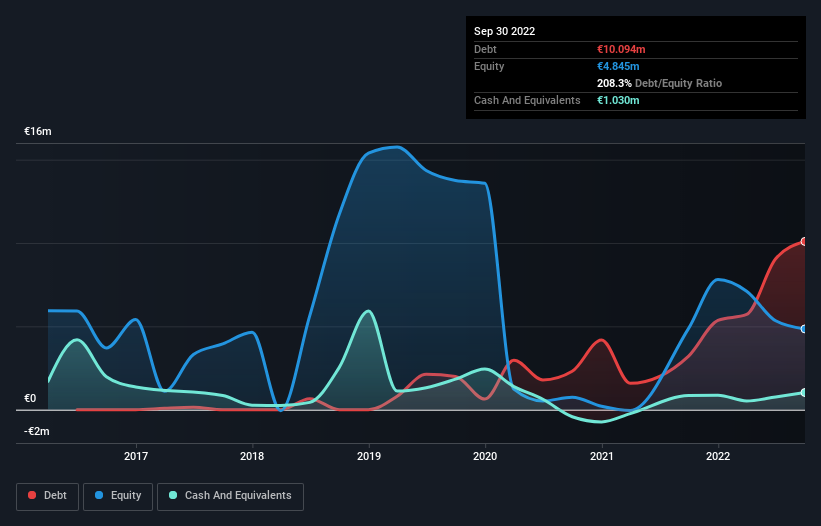This screenshot has width=821, height=526.
Task: Click the Debt label in tooltip
Action: [485, 49]
